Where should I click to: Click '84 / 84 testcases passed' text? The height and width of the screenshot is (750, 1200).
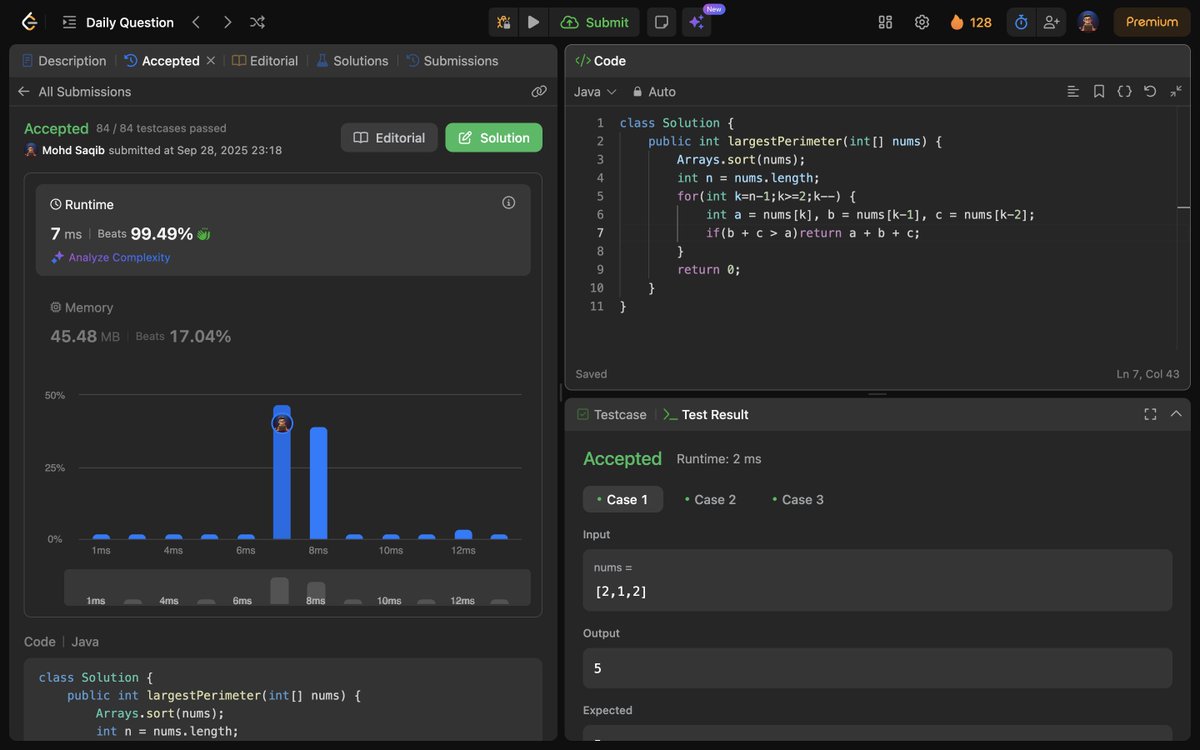click(161, 128)
